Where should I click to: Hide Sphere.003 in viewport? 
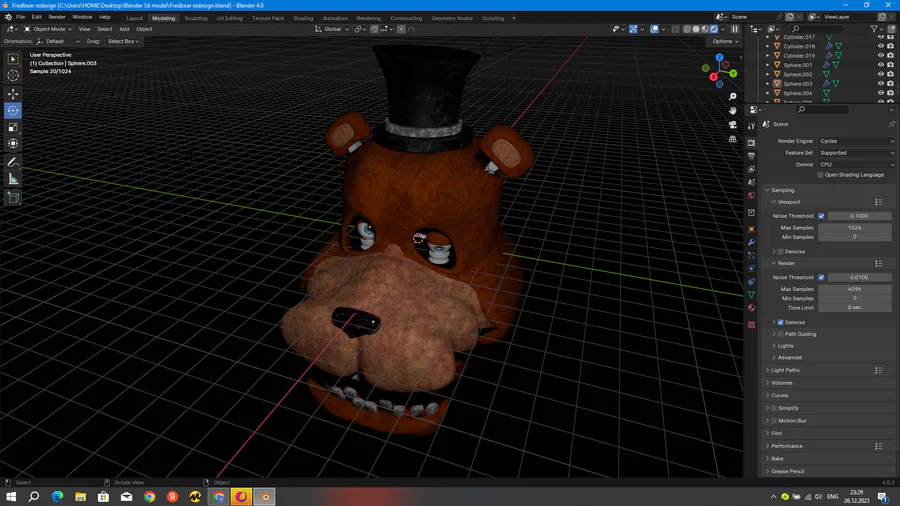pos(881,84)
